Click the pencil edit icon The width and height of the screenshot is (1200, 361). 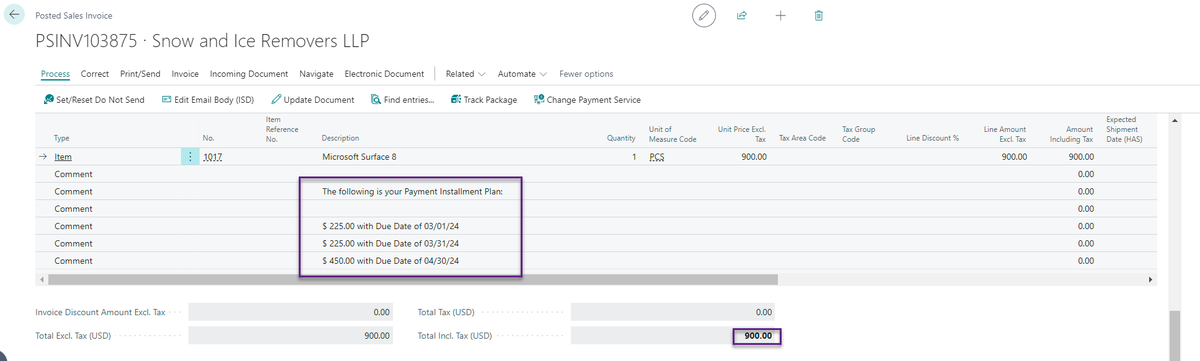tap(704, 16)
